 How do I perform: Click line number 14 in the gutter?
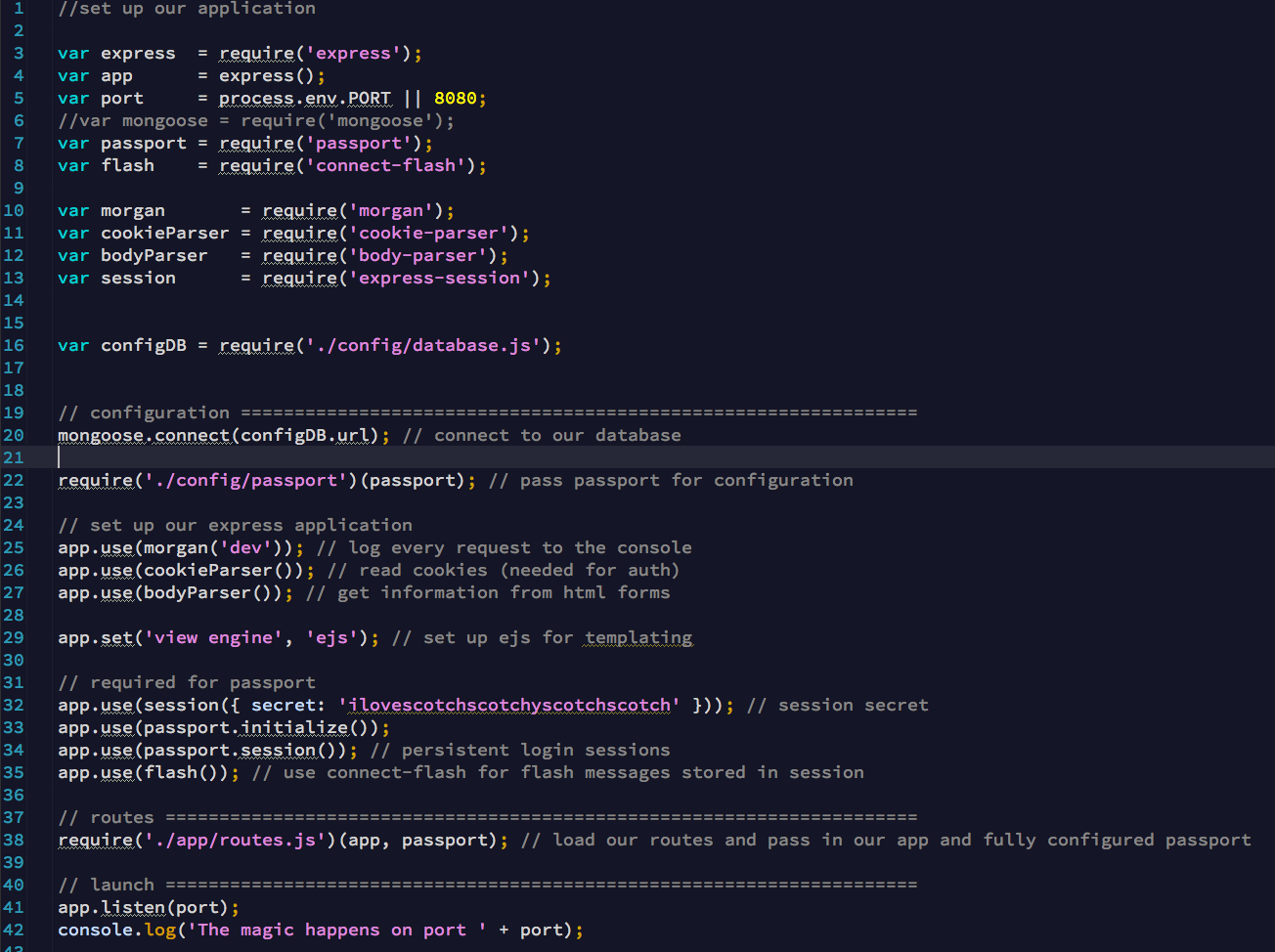coord(14,300)
